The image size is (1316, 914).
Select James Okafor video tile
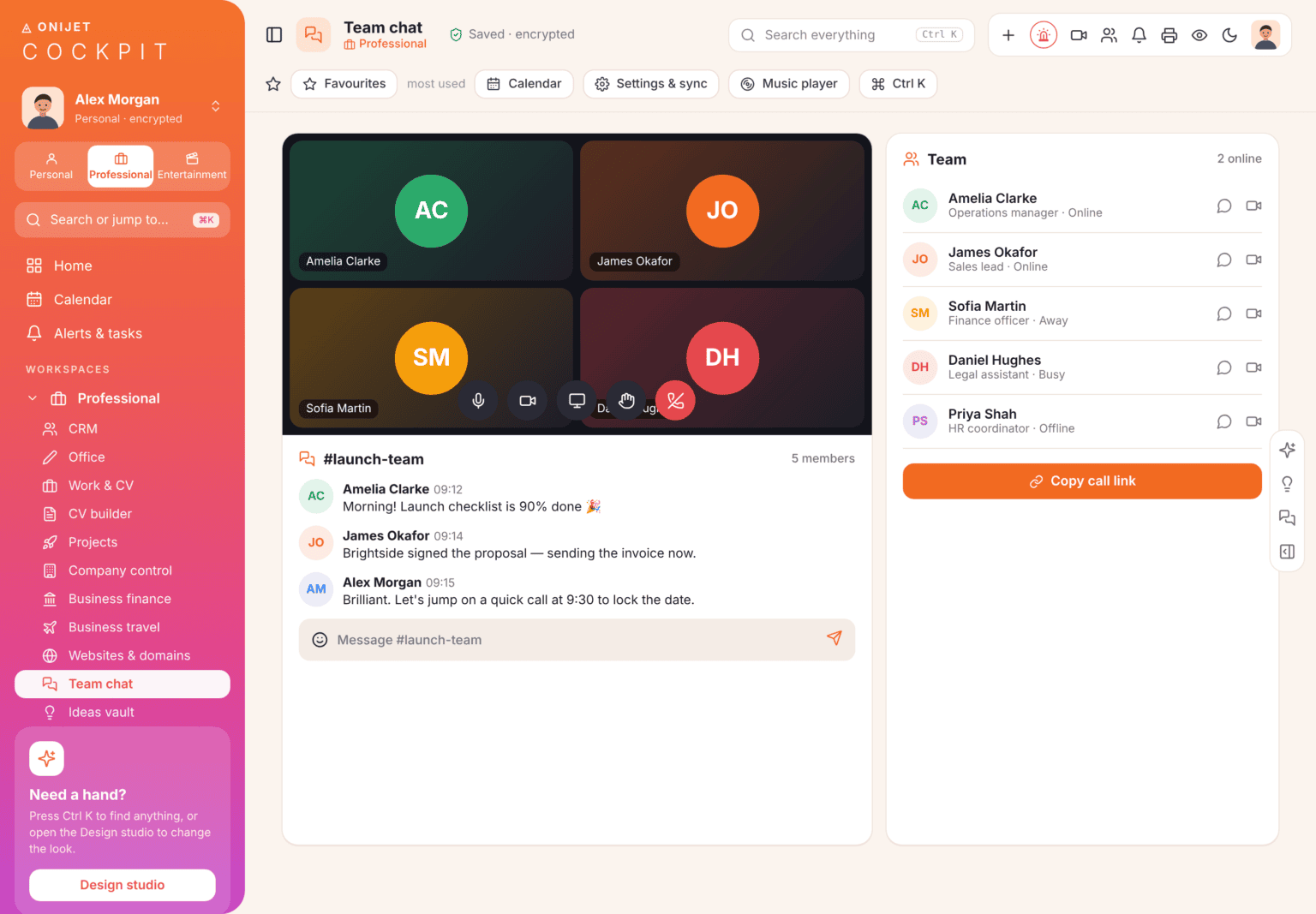click(722, 211)
